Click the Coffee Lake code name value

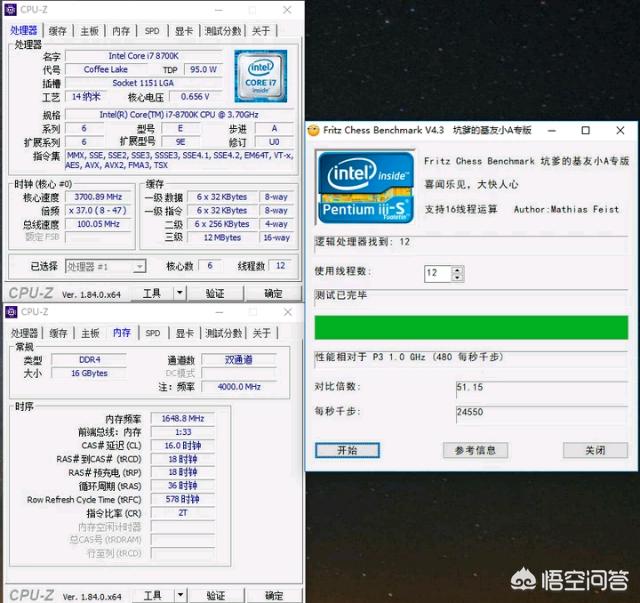(106, 69)
